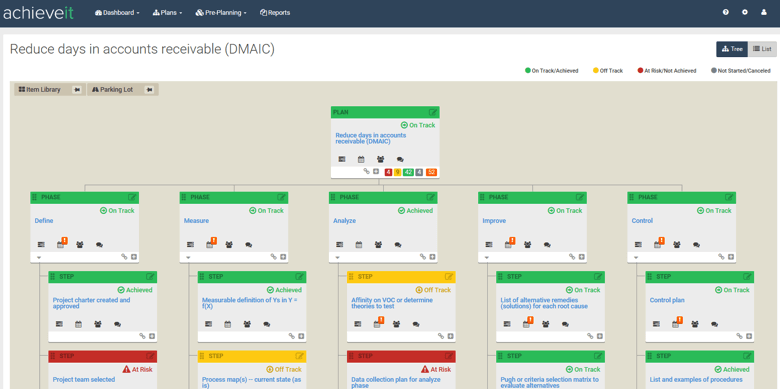Edit the Project charter step card

click(150, 277)
